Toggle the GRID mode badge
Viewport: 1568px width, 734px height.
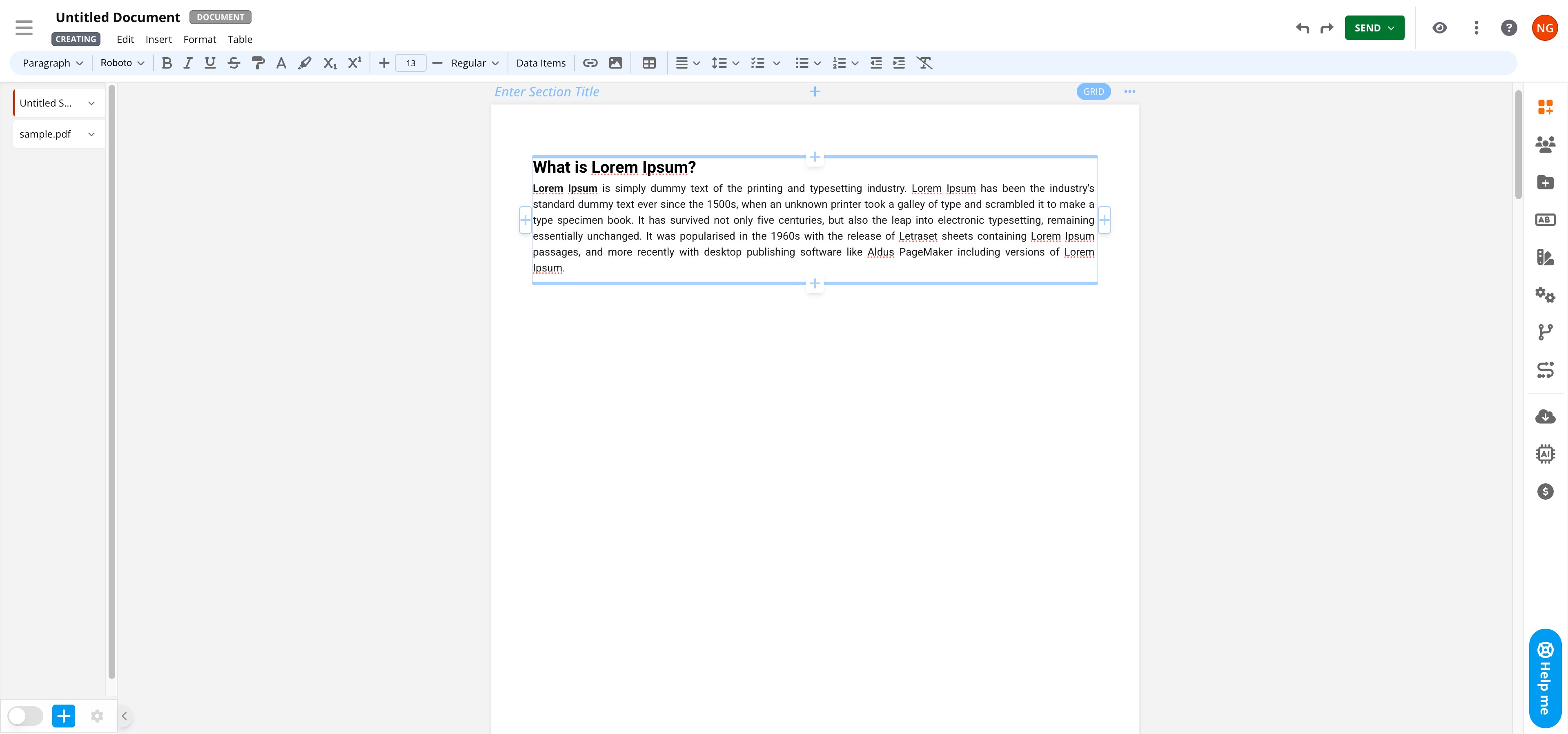[x=1093, y=91]
